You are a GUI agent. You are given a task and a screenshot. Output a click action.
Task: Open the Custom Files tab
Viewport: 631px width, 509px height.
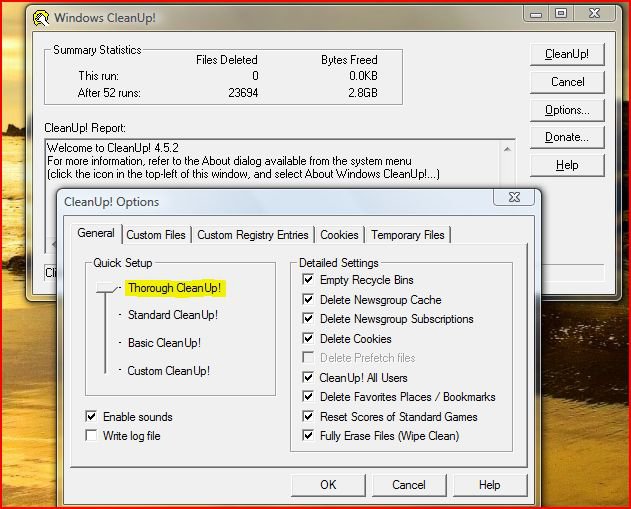point(156,235)
